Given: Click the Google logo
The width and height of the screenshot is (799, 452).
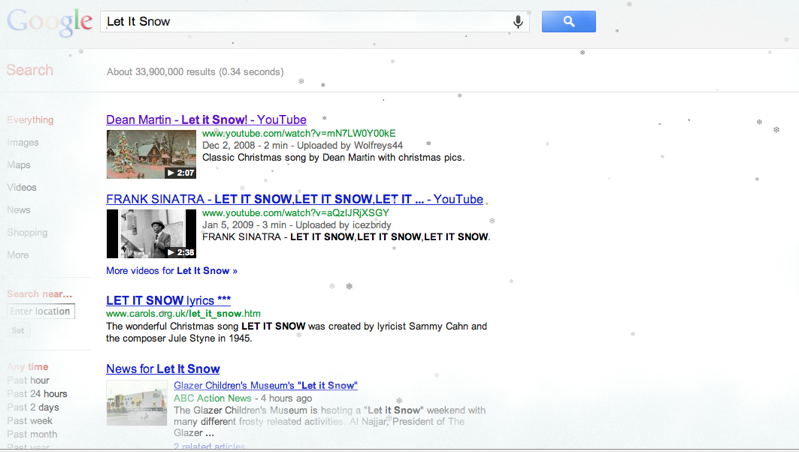Looking at the screenshot, I should (x=49, y=22).
